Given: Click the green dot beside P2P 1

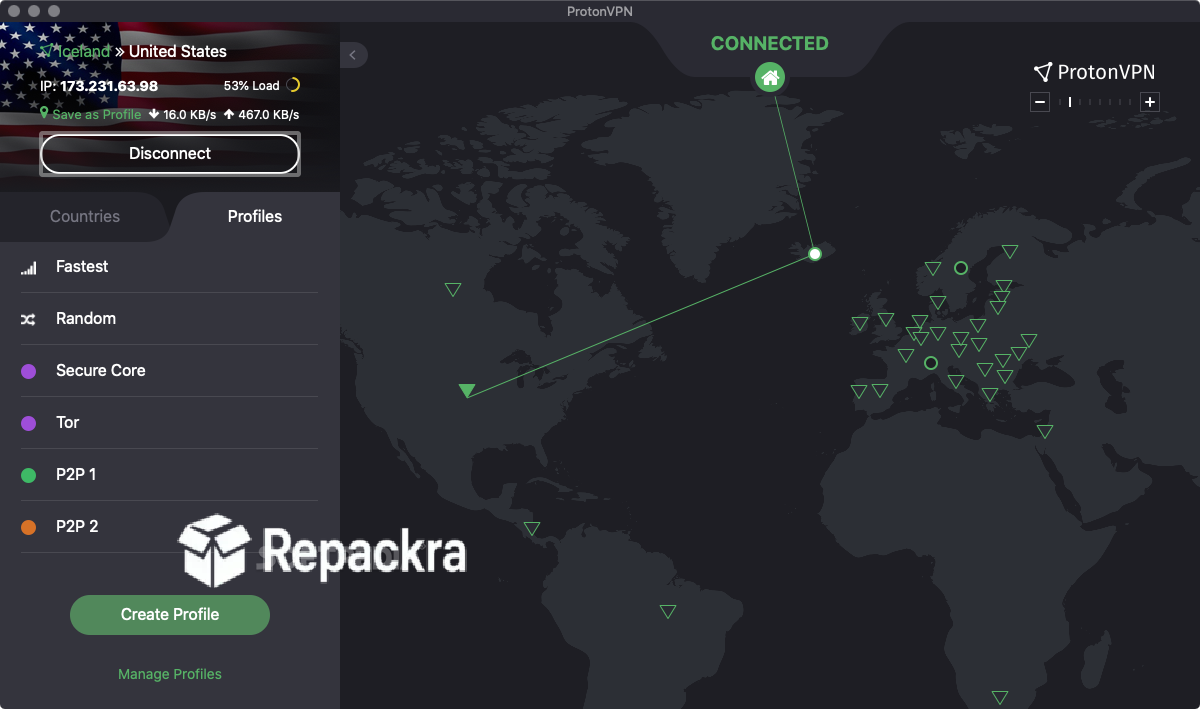Looking at the screenshot, I should click(29, 475).
